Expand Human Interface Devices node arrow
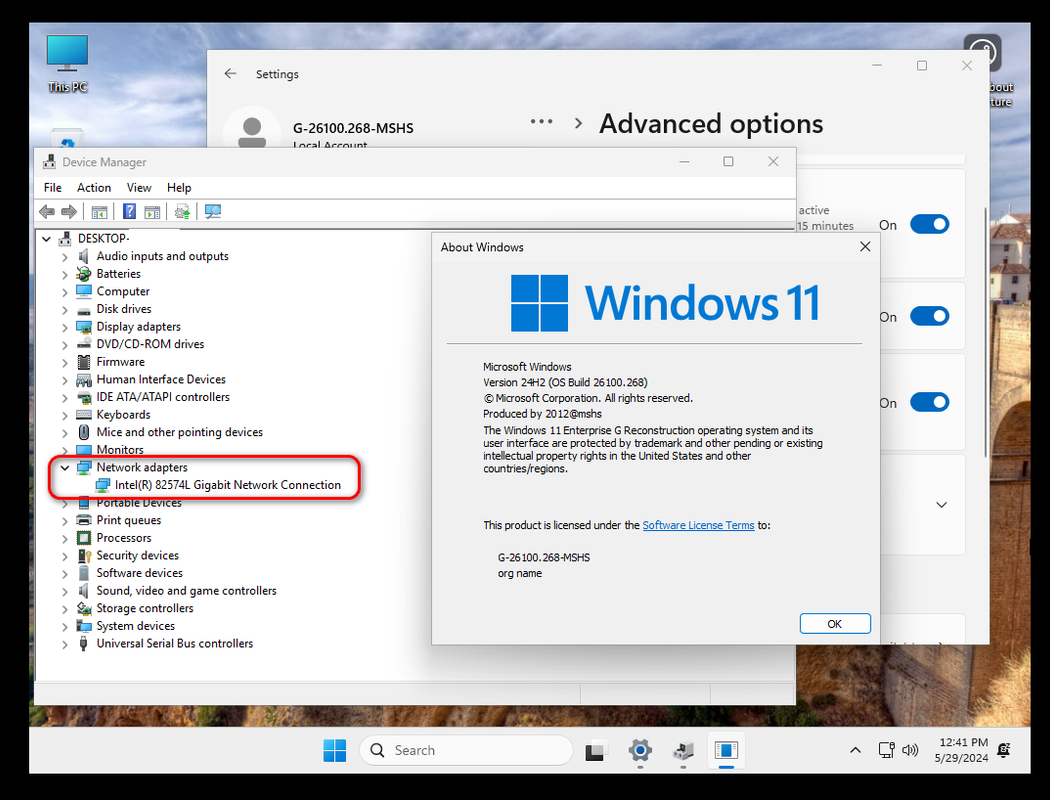The image size is (1050, 800). tap(65, 380)
